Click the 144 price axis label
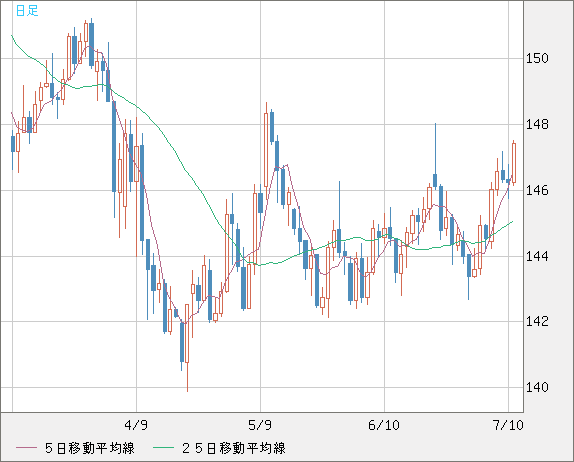This screenshot has height=462, width=574. click(x=537, y=256)
